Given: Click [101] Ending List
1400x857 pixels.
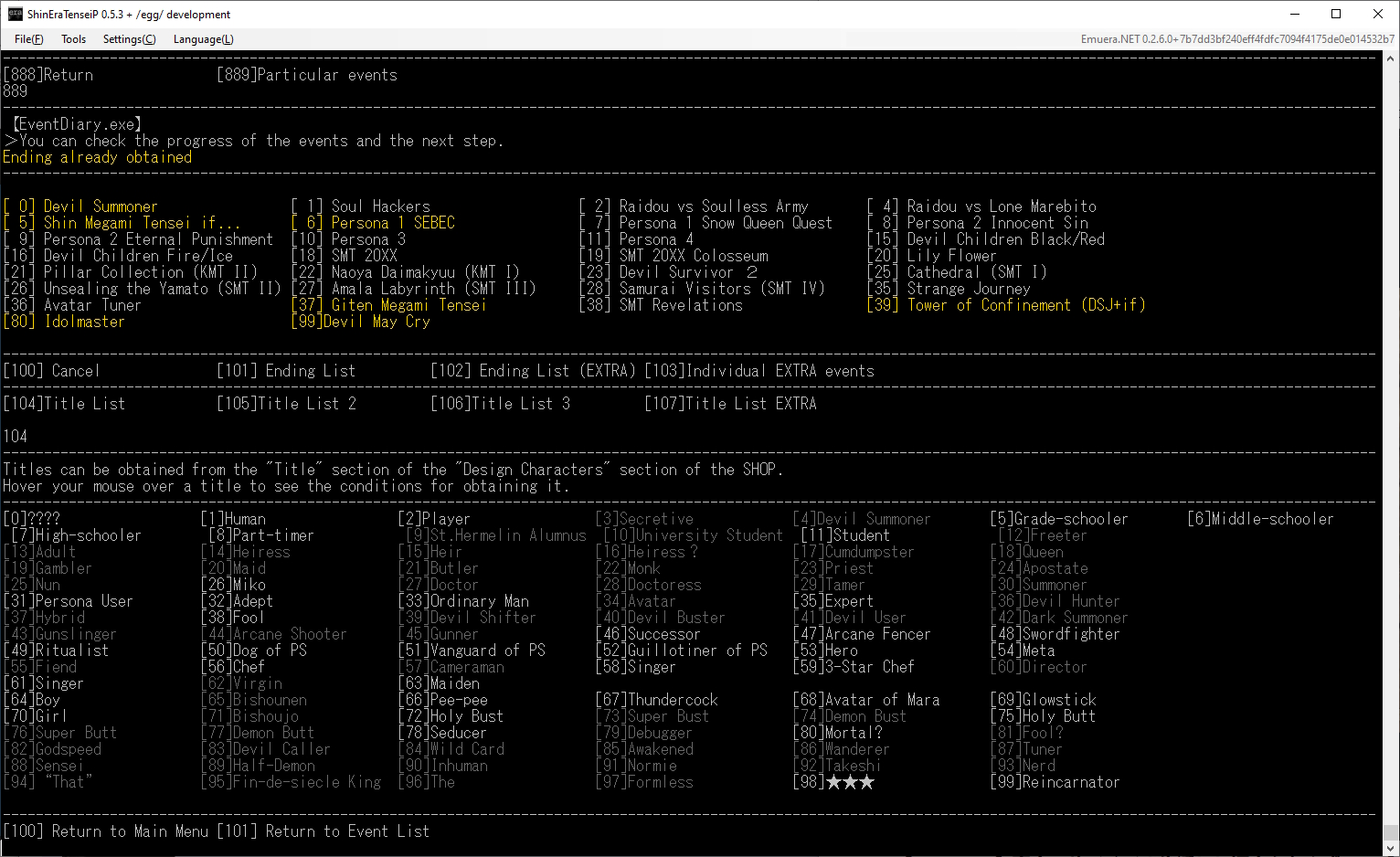Looking at the screenshot, I should point(286,371).
